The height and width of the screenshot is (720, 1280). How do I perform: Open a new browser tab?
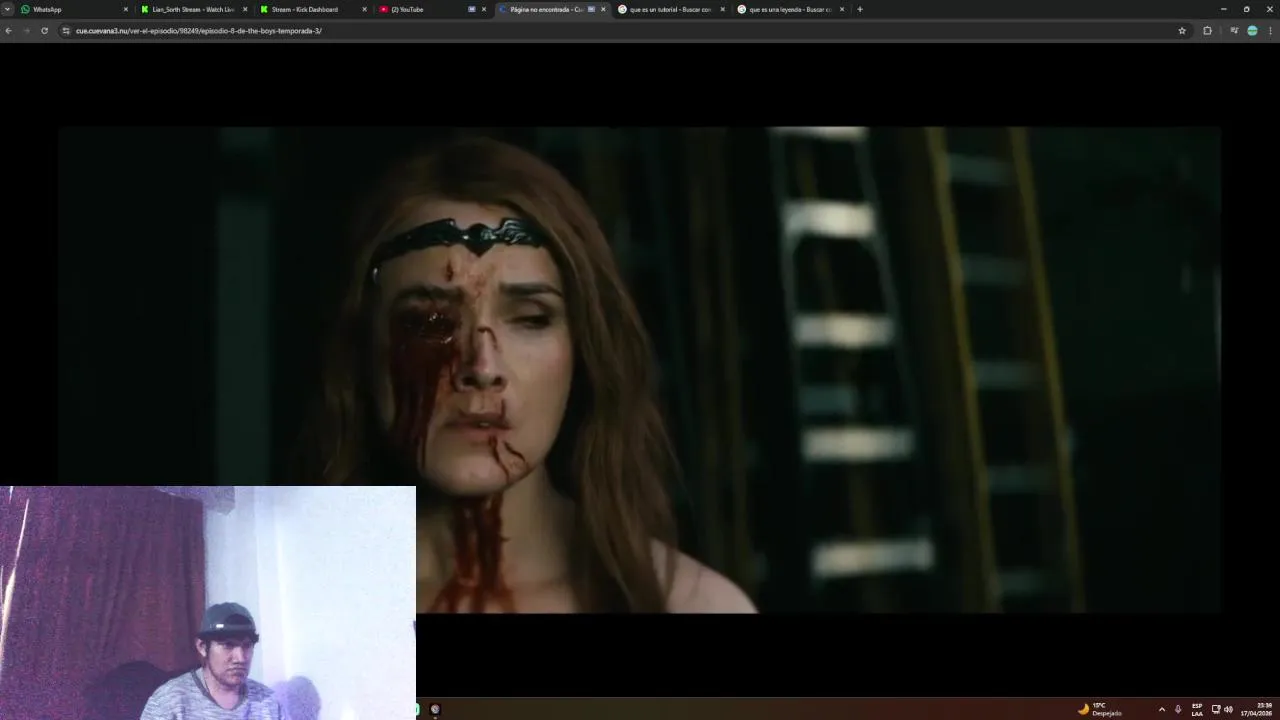click(860, 9)
